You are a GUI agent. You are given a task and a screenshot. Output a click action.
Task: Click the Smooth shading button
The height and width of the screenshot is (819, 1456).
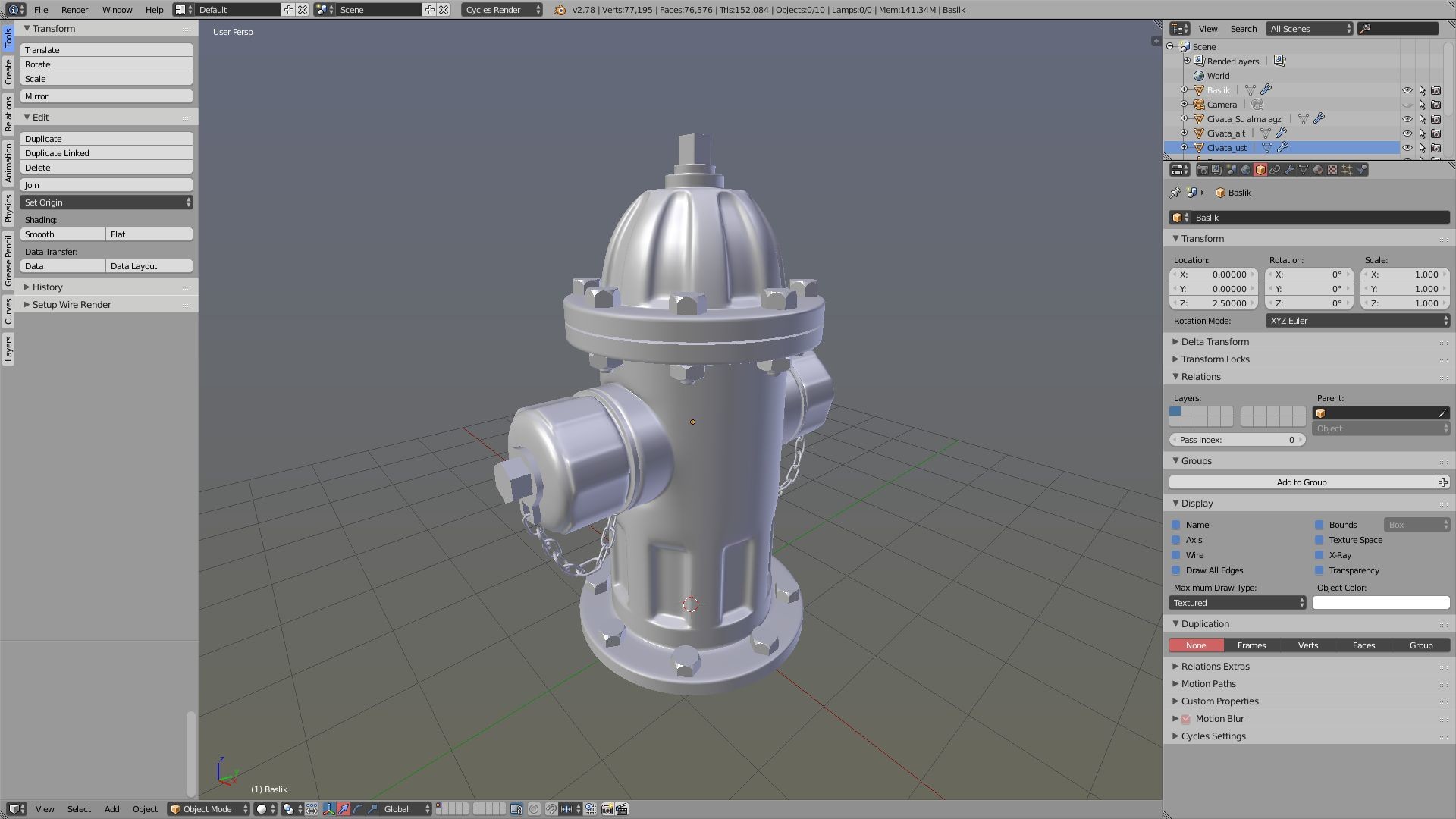[63, 234]
